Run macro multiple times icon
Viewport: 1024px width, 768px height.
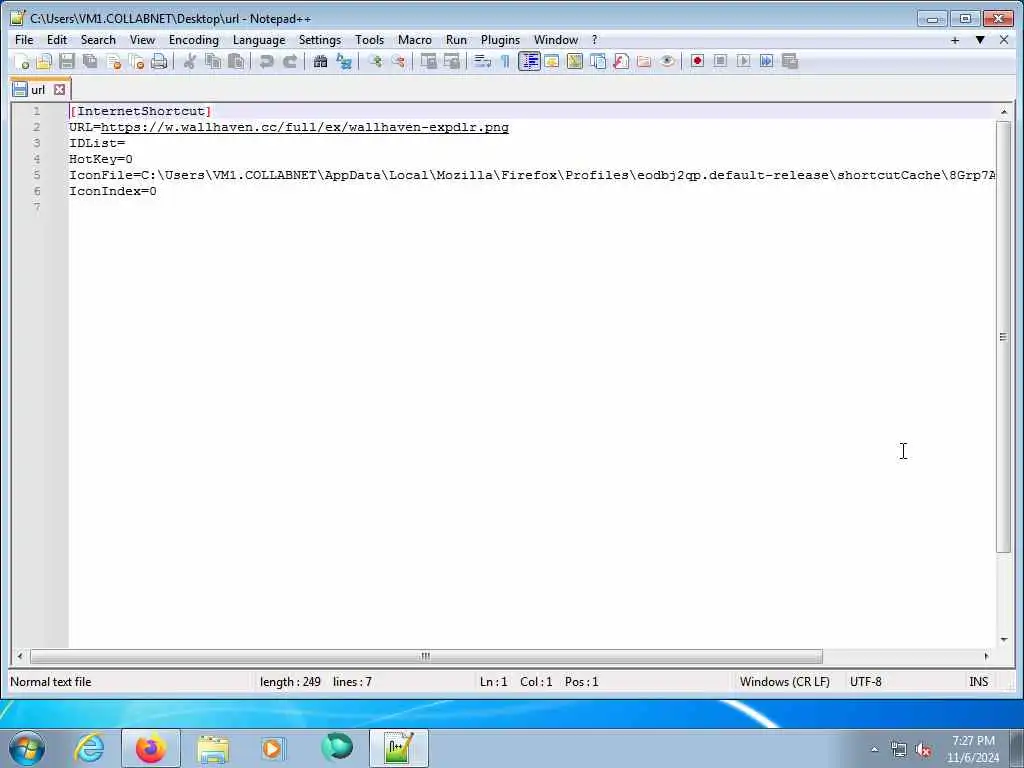coord(767,61)
